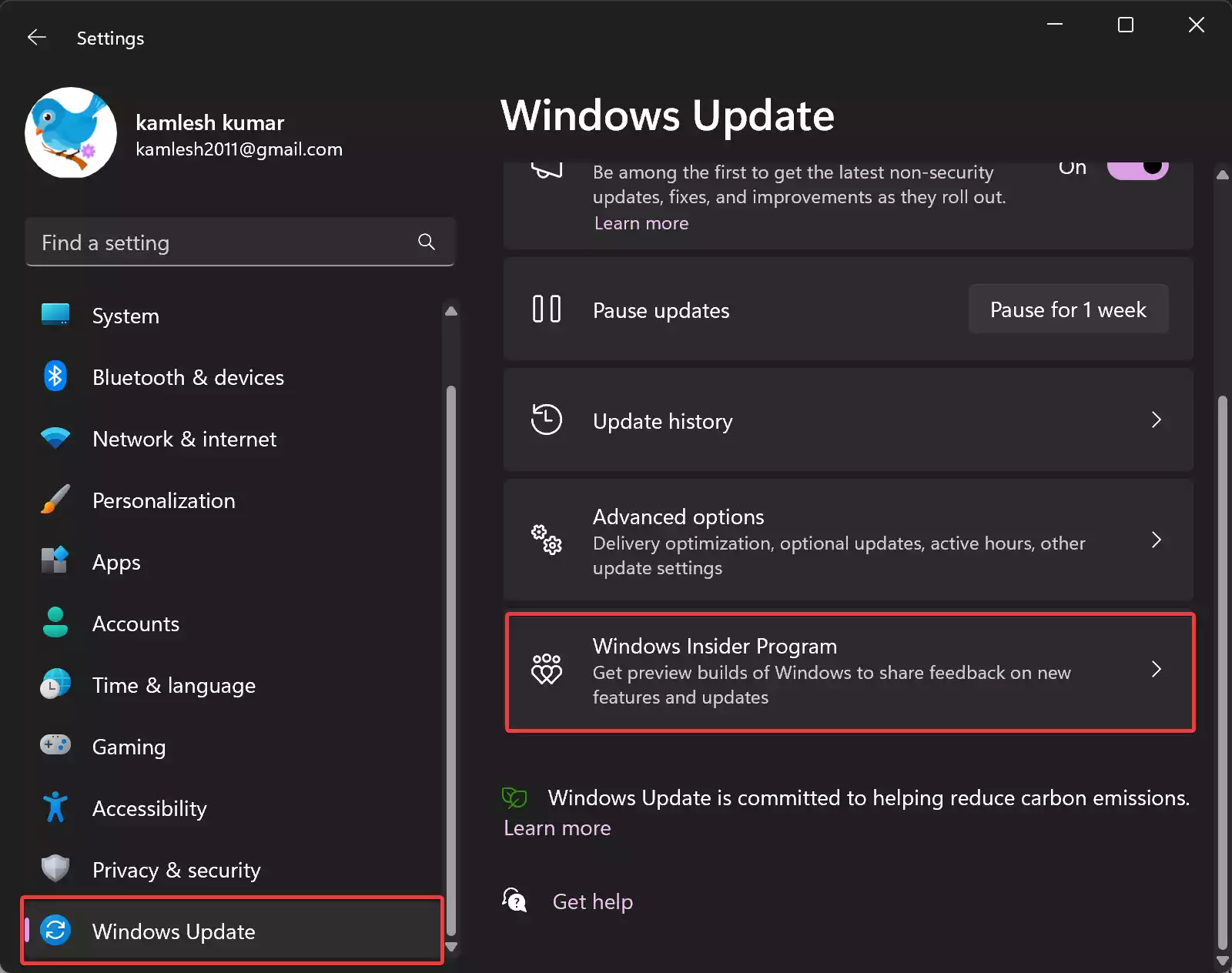1232x973 pixels.
Task: Select Privacy & security
Action: [x=233, y=870]
